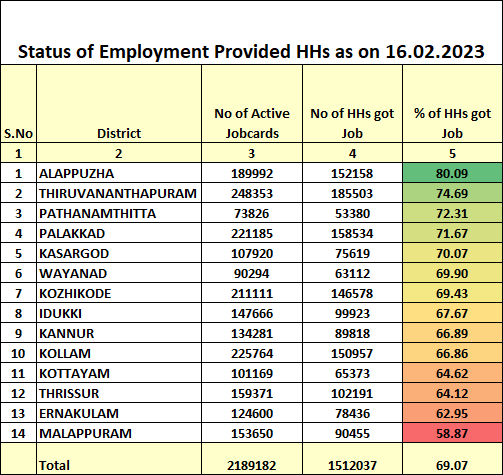Select the IDUKKI percentage cell 67.67
This screenshot has width=503, height=475.
[452, 313]
